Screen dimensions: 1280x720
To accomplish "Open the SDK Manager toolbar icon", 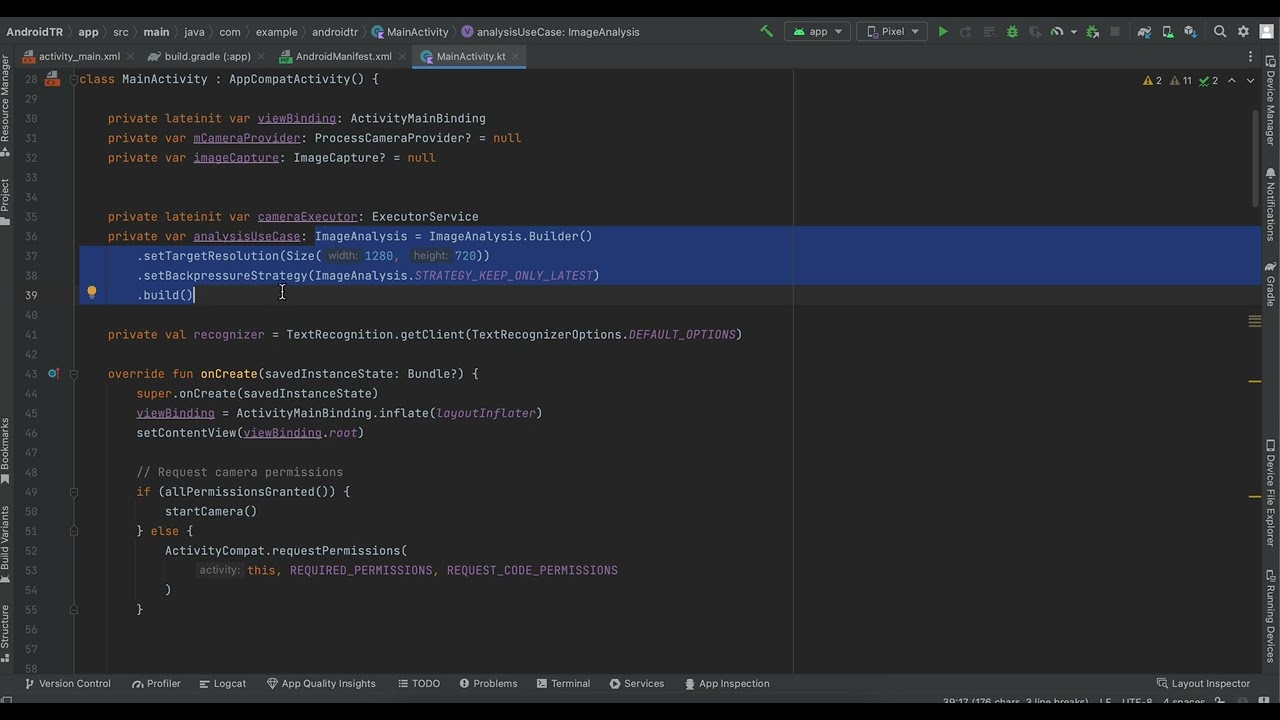I will pos(1190,31).
